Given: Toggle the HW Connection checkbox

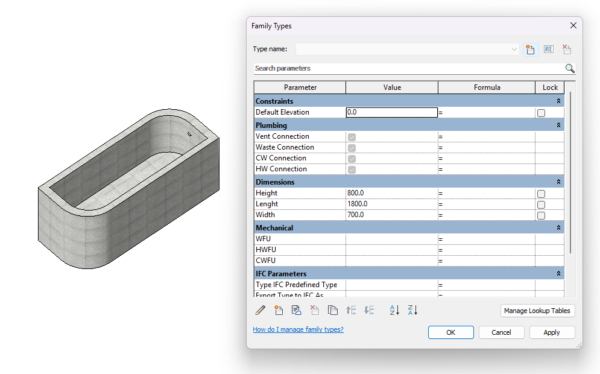Looking at the screenshot, I should tap(352, 170).
